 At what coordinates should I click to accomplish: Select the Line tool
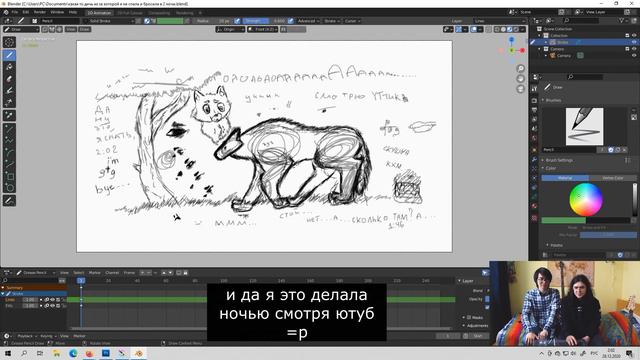point(9,129)
